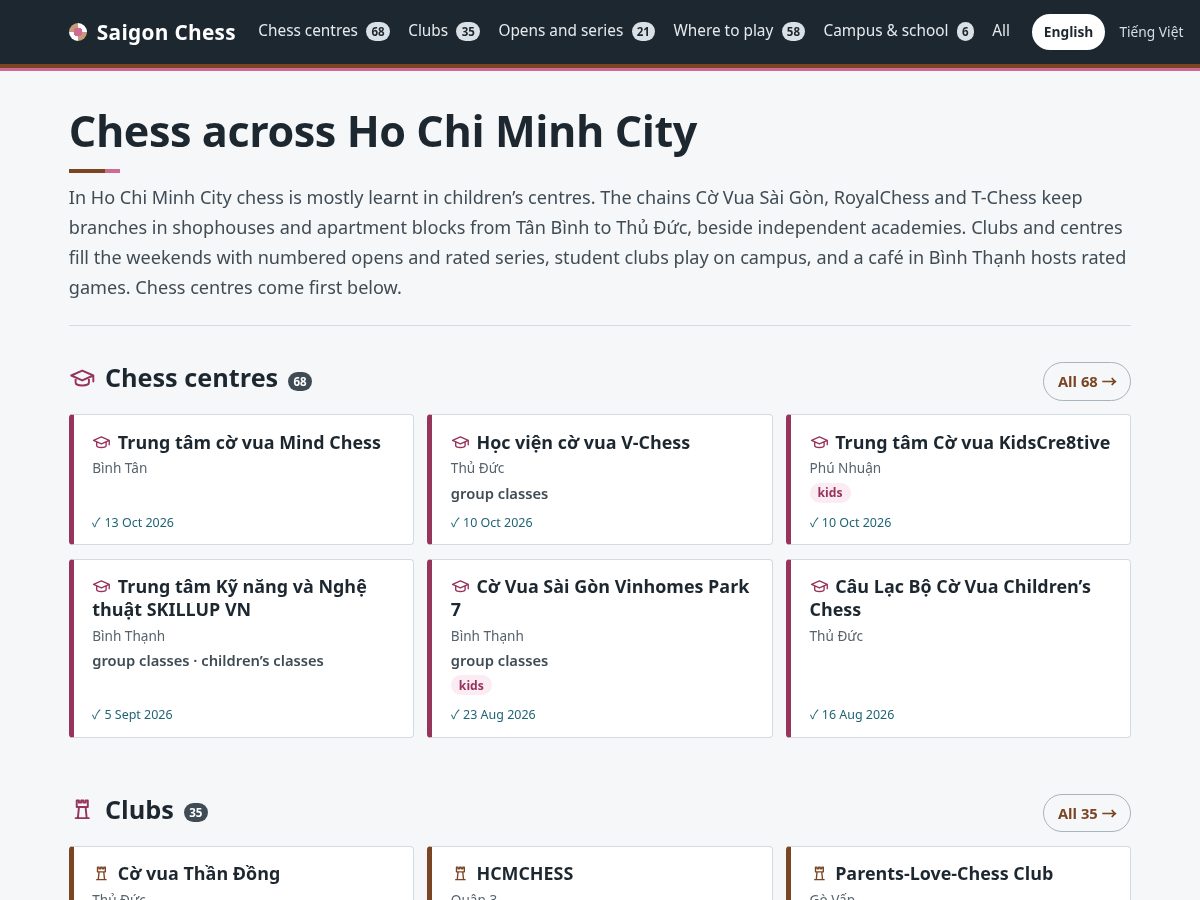Open Trung tâm Cờ vua KidsCre8tive card
The height and width of the screenshot is (900, 1200).
tap(958, 480)
